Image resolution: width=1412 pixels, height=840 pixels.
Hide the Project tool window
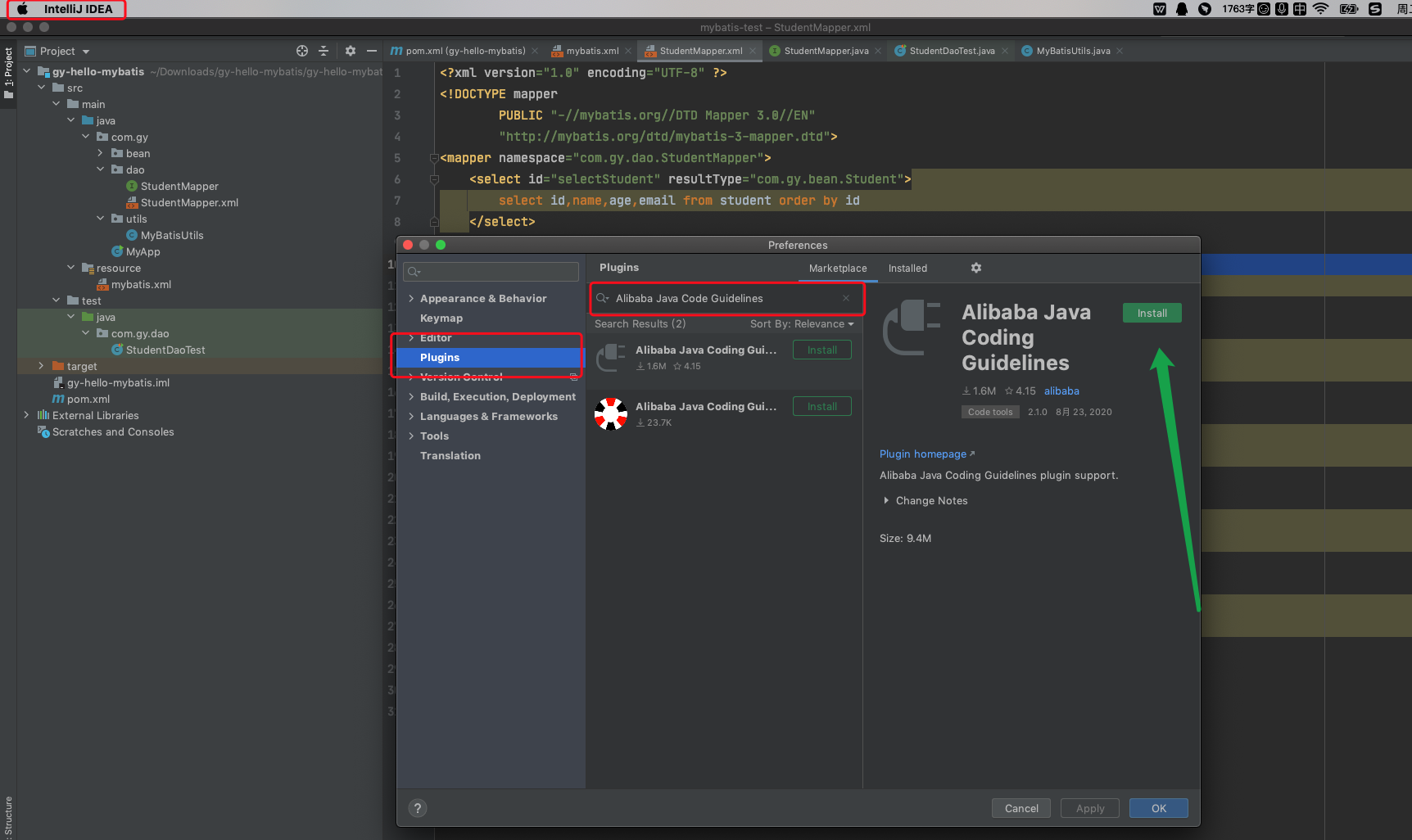(x=371, y=51)
